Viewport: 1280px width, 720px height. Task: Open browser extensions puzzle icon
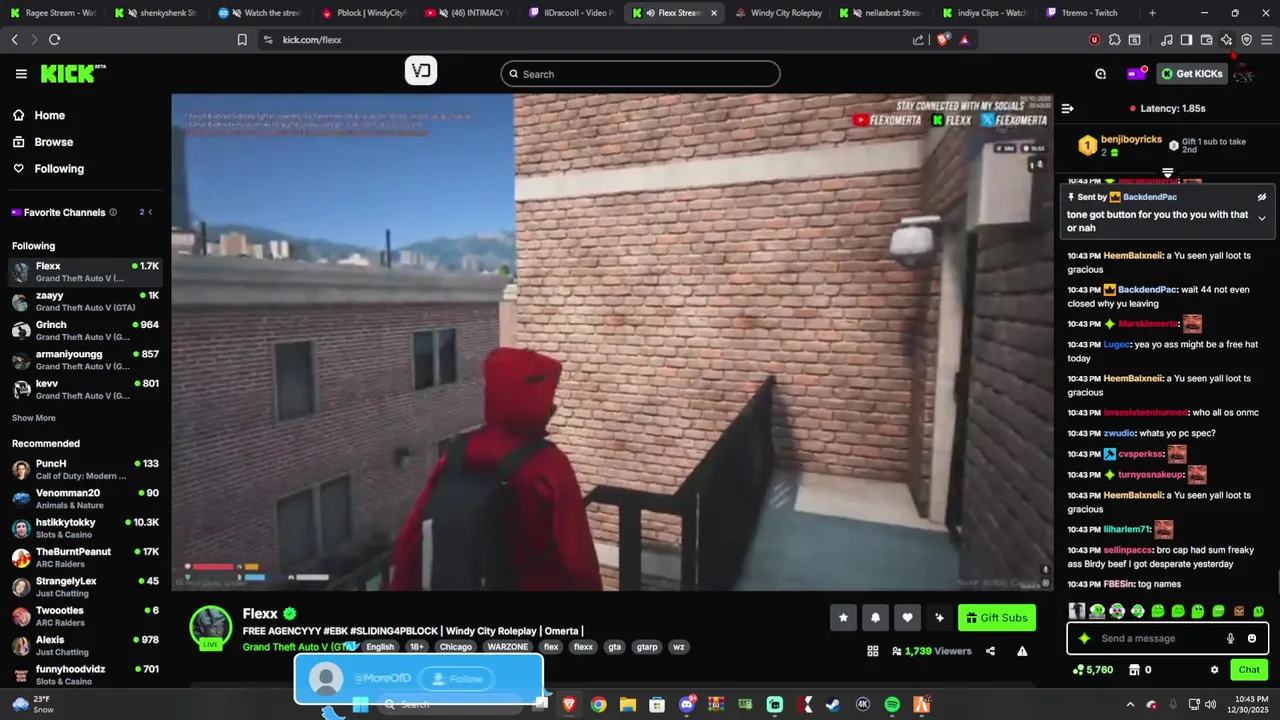(x=1114, y=40)
